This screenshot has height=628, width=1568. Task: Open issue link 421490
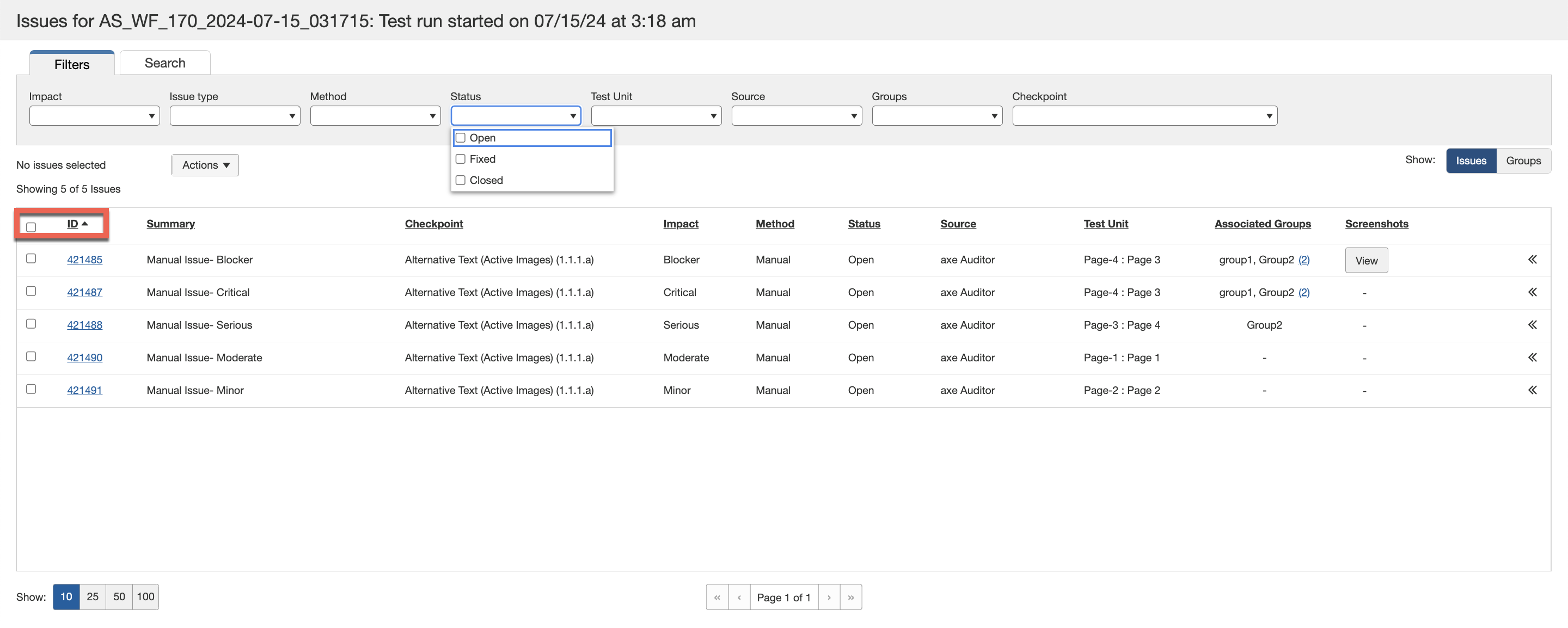(x=84, y=357)
